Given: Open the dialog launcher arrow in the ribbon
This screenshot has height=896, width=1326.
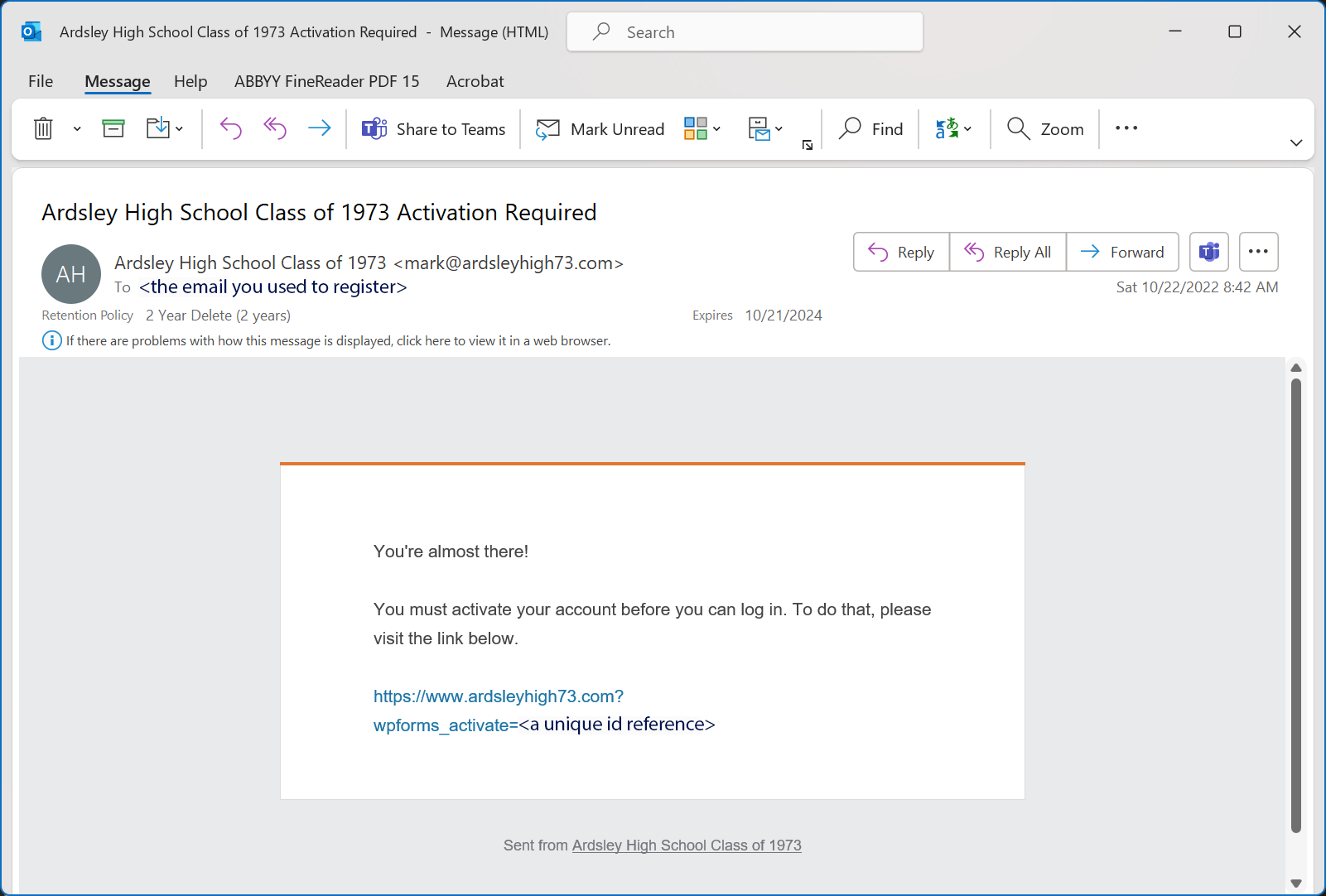Looking at the screenshot, I should (x=808, y=145).
